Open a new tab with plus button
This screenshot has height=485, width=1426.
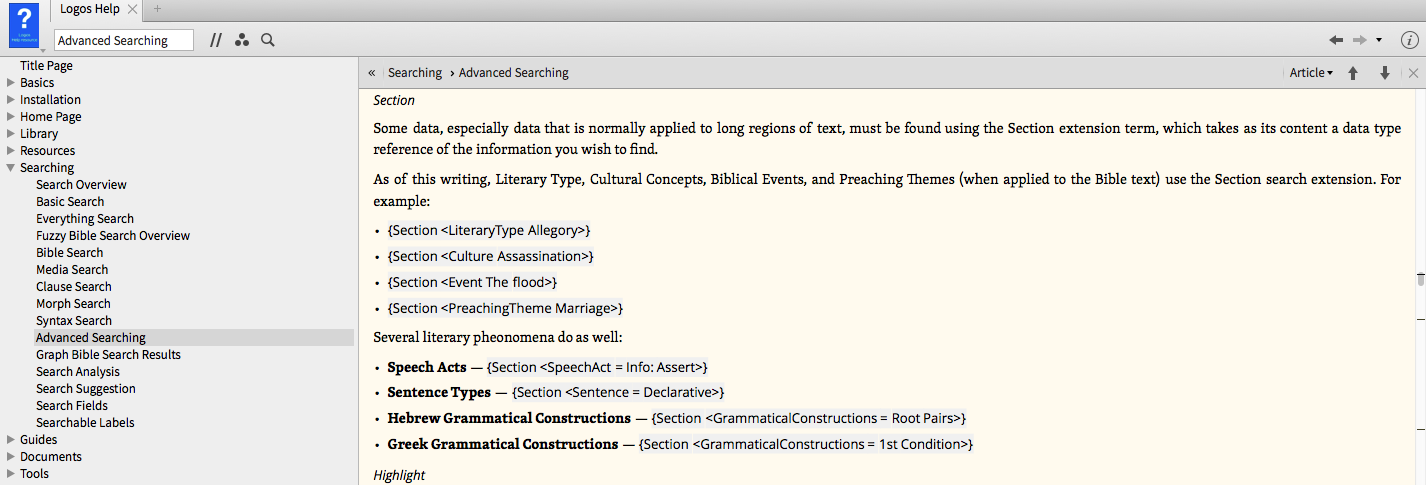(157, 9)
